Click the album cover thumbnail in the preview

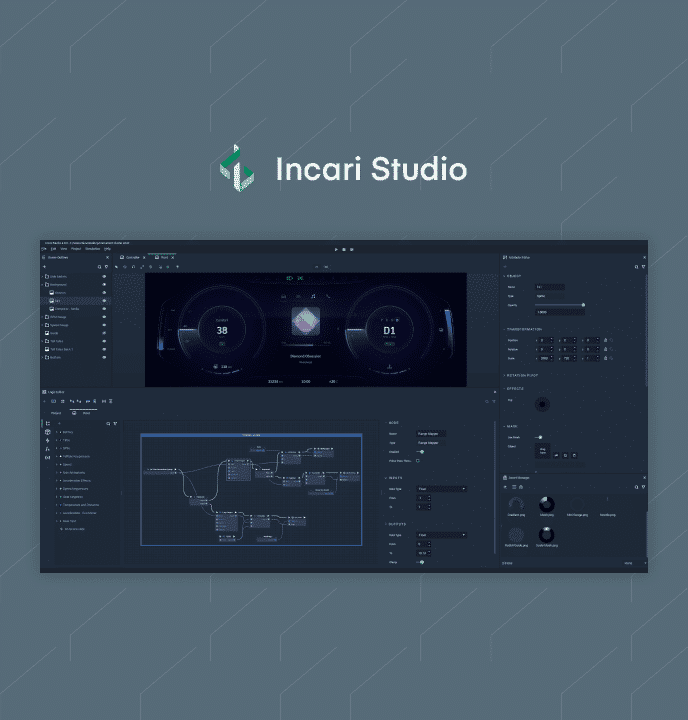[x=306, y=321]
